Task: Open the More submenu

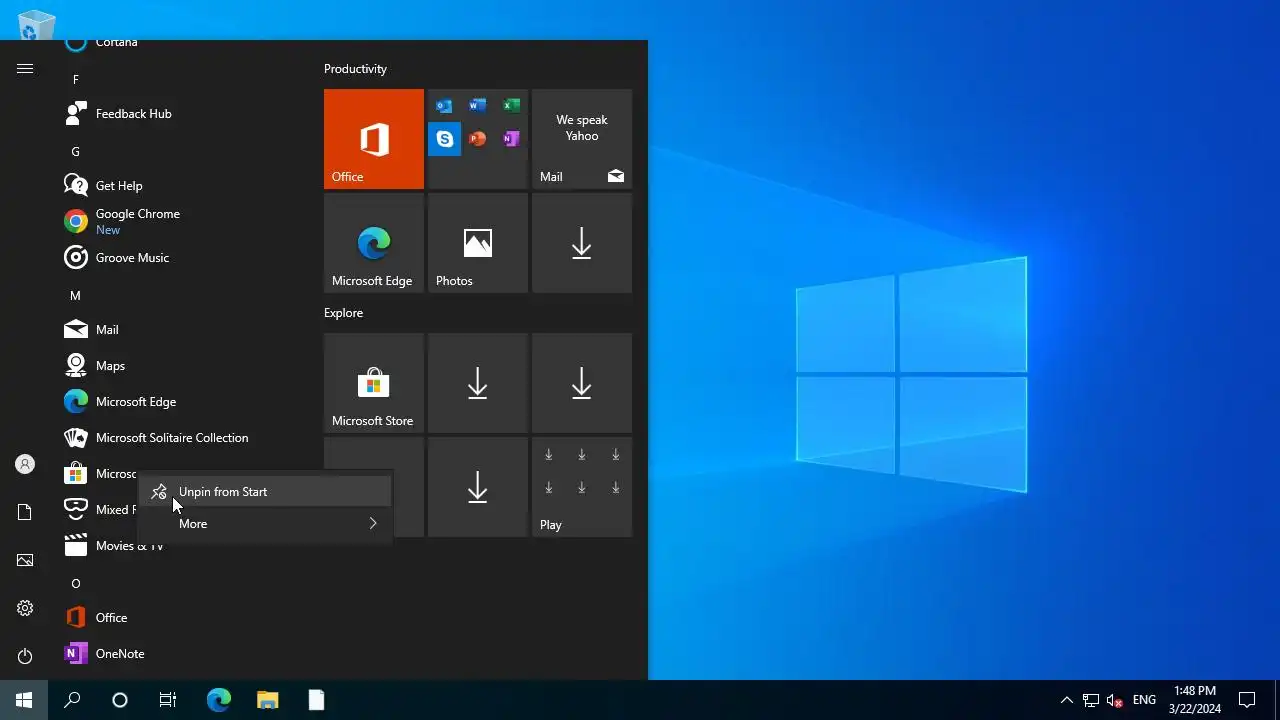Action: pos(264,524)
